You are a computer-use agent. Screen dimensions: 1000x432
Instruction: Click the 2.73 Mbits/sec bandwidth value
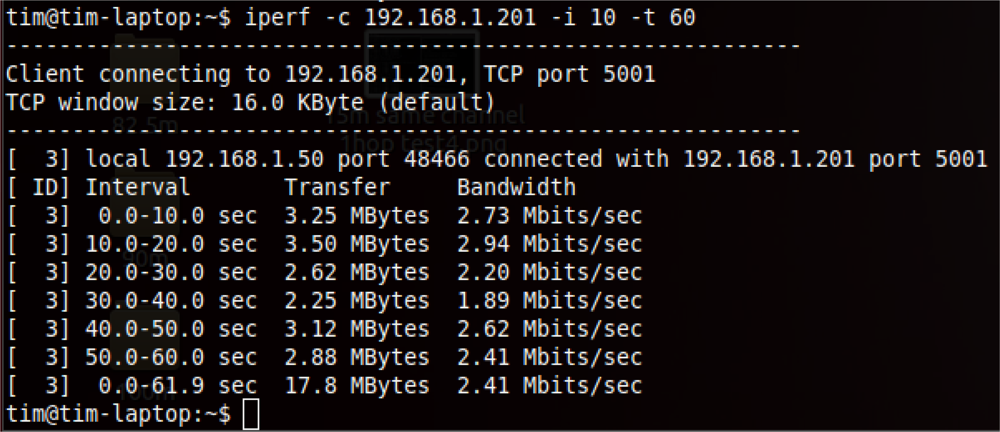click(x=549, y=215)
